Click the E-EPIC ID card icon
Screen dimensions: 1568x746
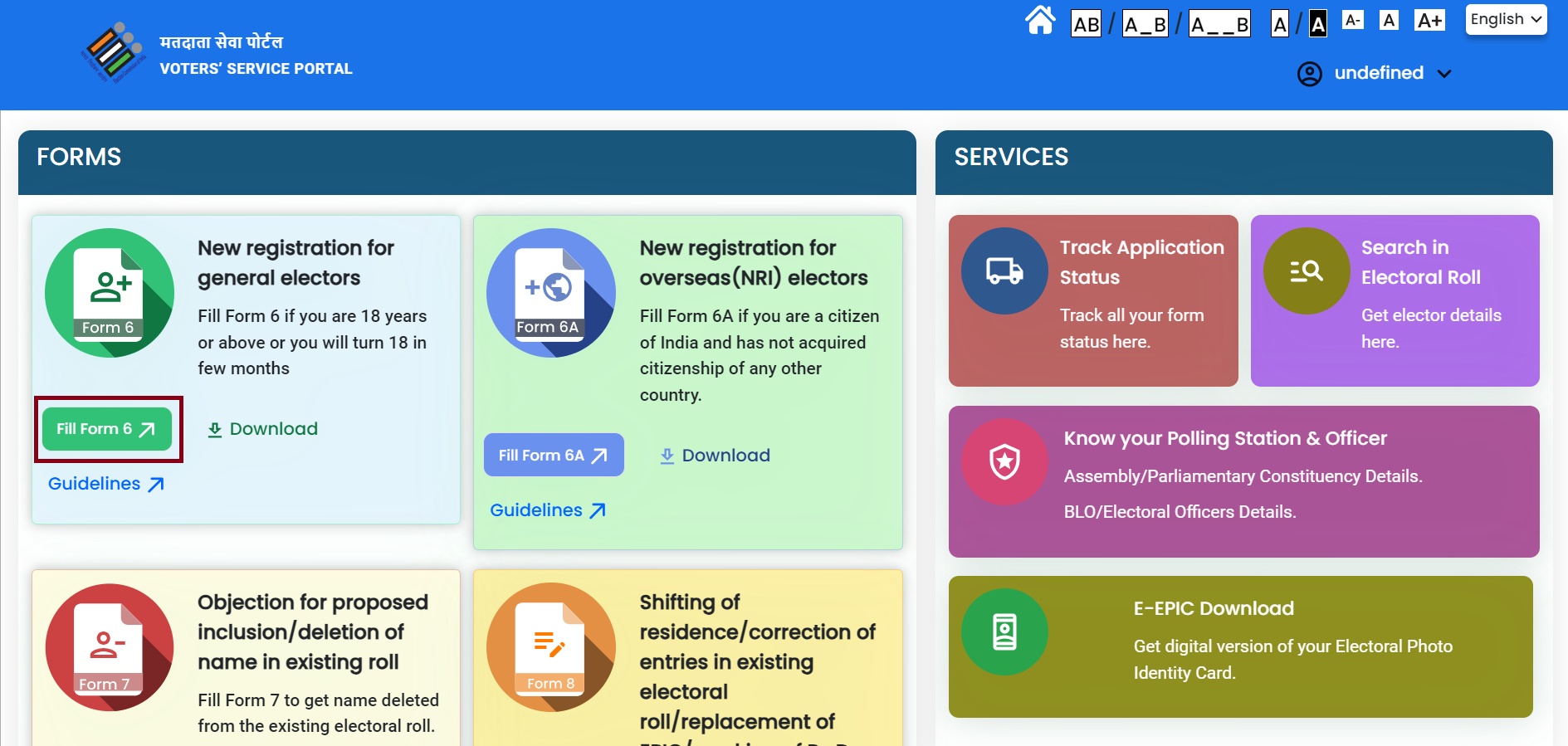[x=1004, y=632]
